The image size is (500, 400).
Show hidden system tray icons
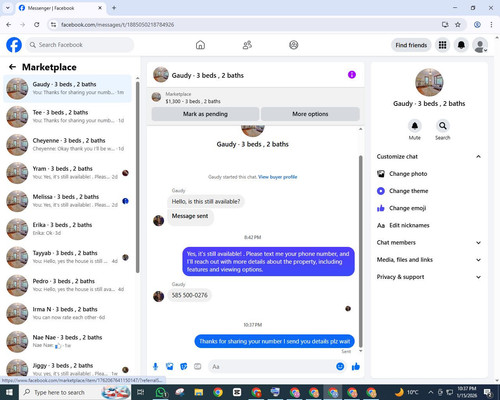[431, 392]
